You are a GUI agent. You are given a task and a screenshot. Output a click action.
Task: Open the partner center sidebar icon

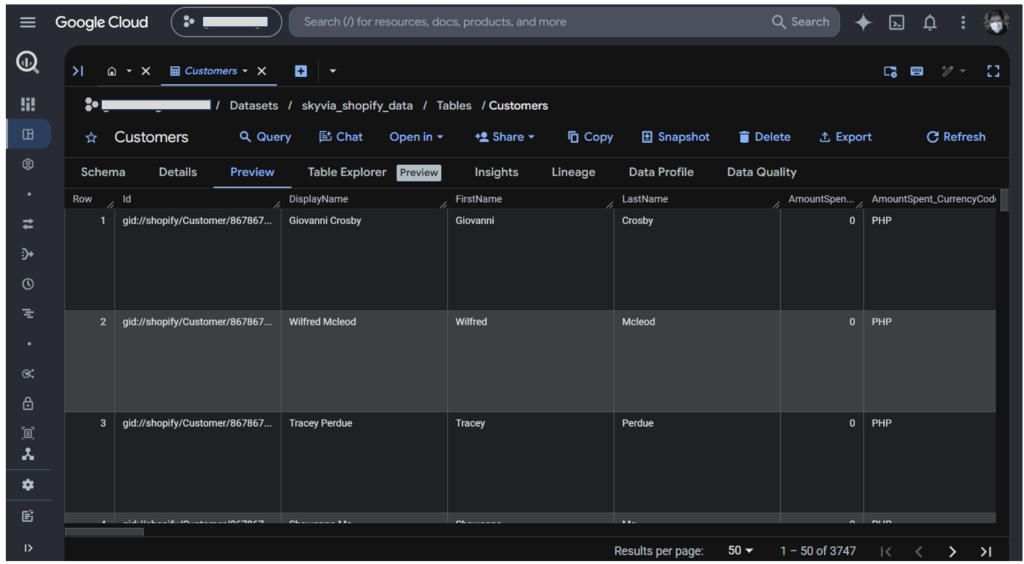click(x=27, y=454)
